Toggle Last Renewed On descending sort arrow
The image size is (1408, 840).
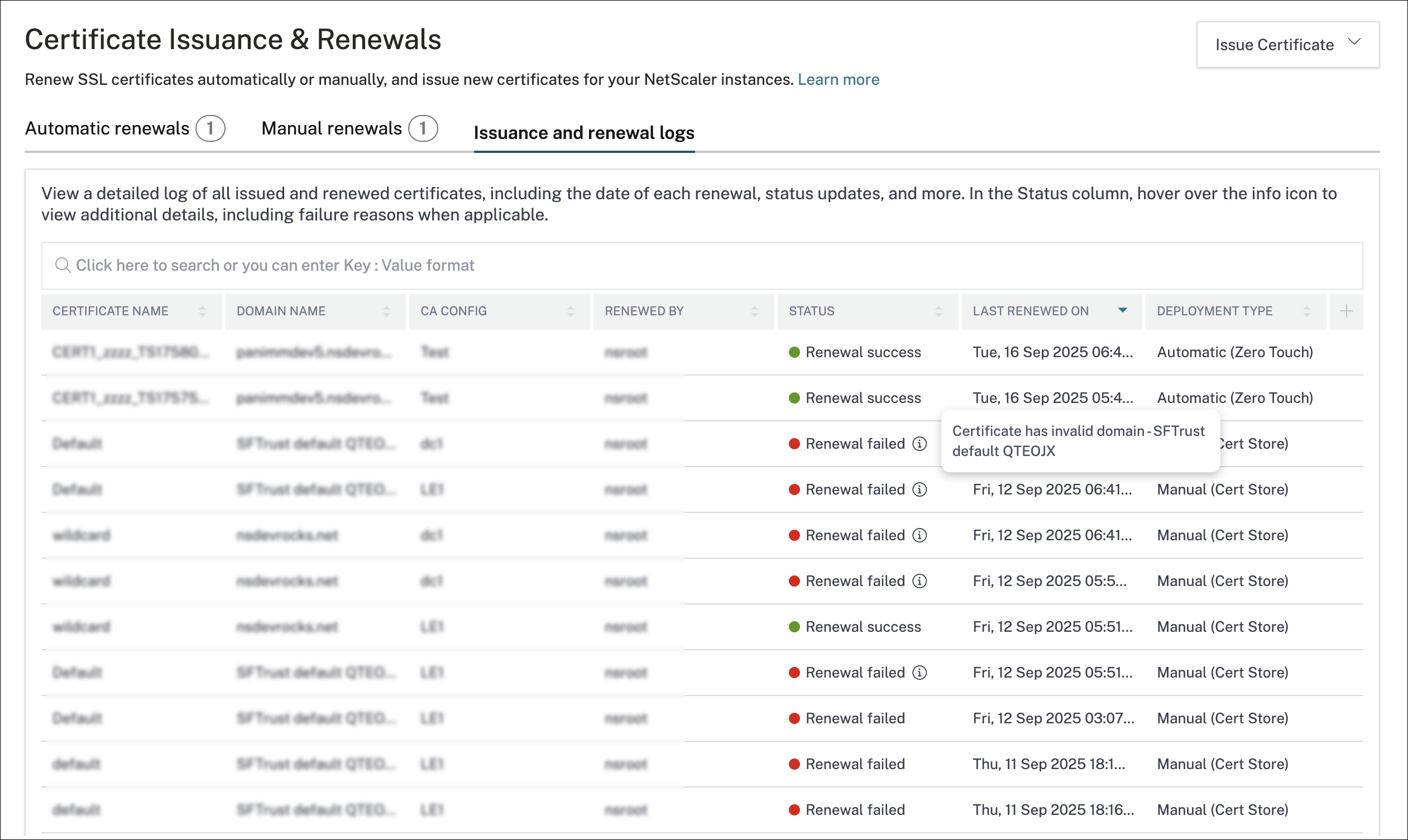click(x=1122, y=310)
